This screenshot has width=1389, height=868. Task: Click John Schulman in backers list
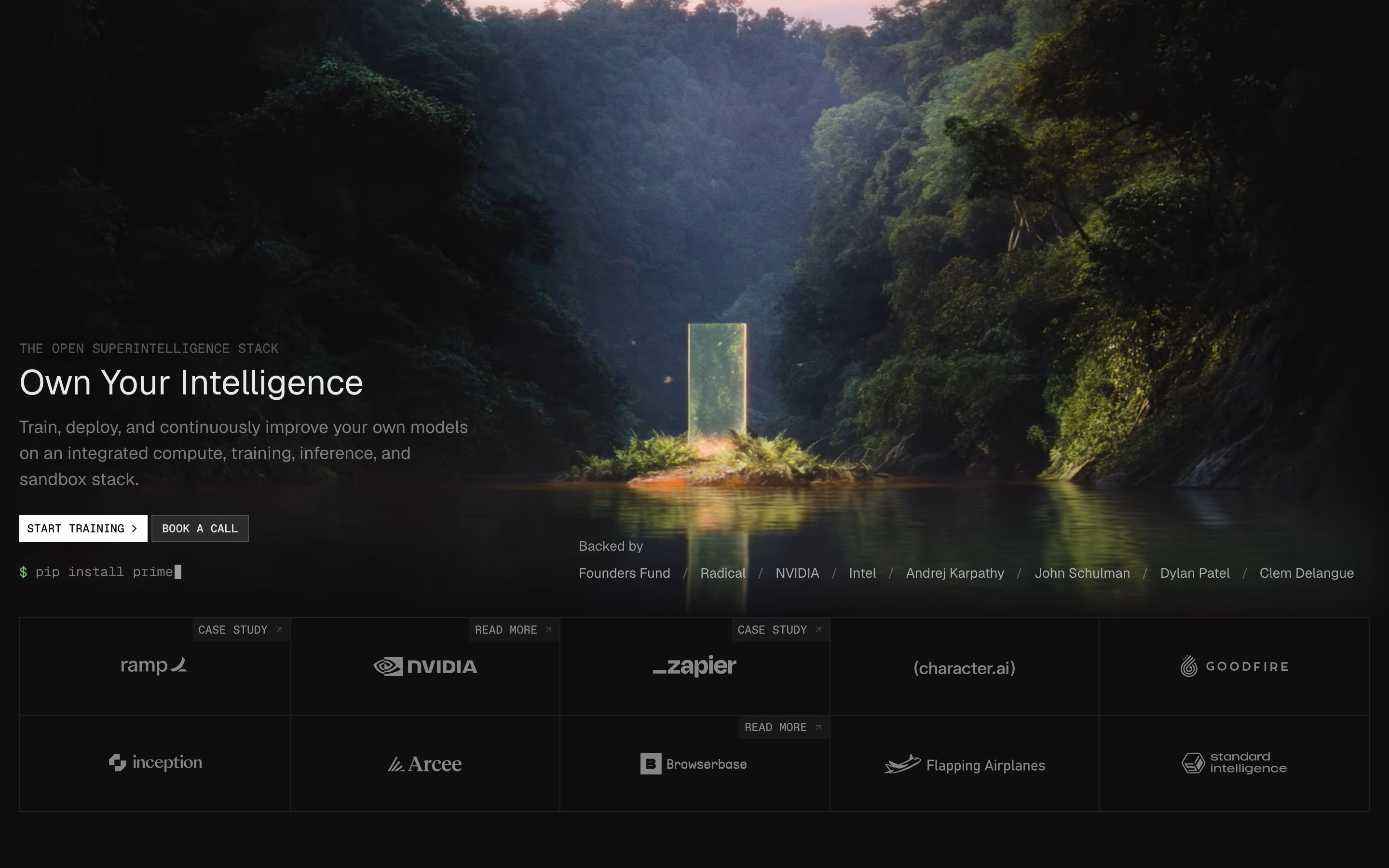click(1082, 573)
